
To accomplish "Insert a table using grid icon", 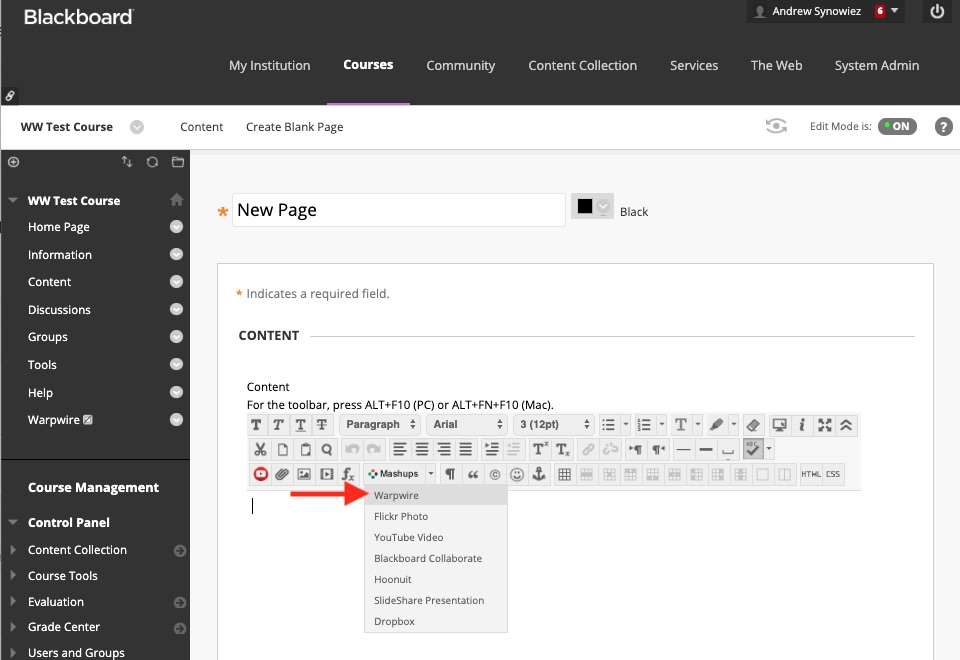I will (x=564, y=474).
